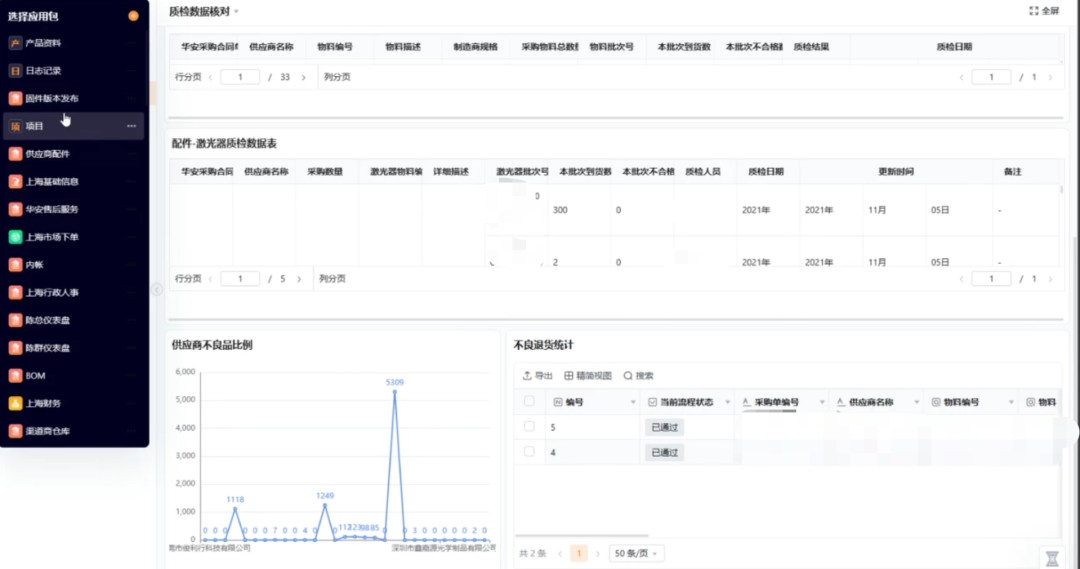Open the 陈群仪表盘 dashboard app
This screenshot has width=1080, height=569.
(74, 348)
